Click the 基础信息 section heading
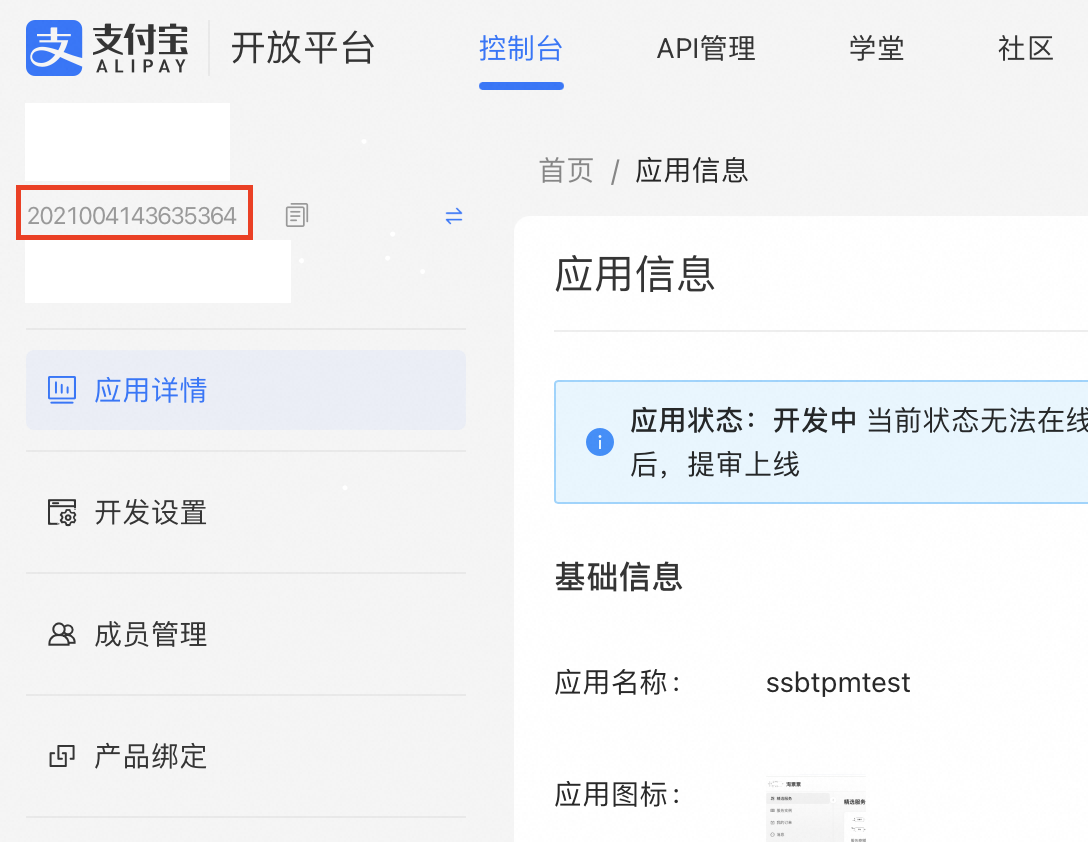Image resolution: width=1088 pixels, height=842 pixels. pyautogui.click(x=618, y=578)
